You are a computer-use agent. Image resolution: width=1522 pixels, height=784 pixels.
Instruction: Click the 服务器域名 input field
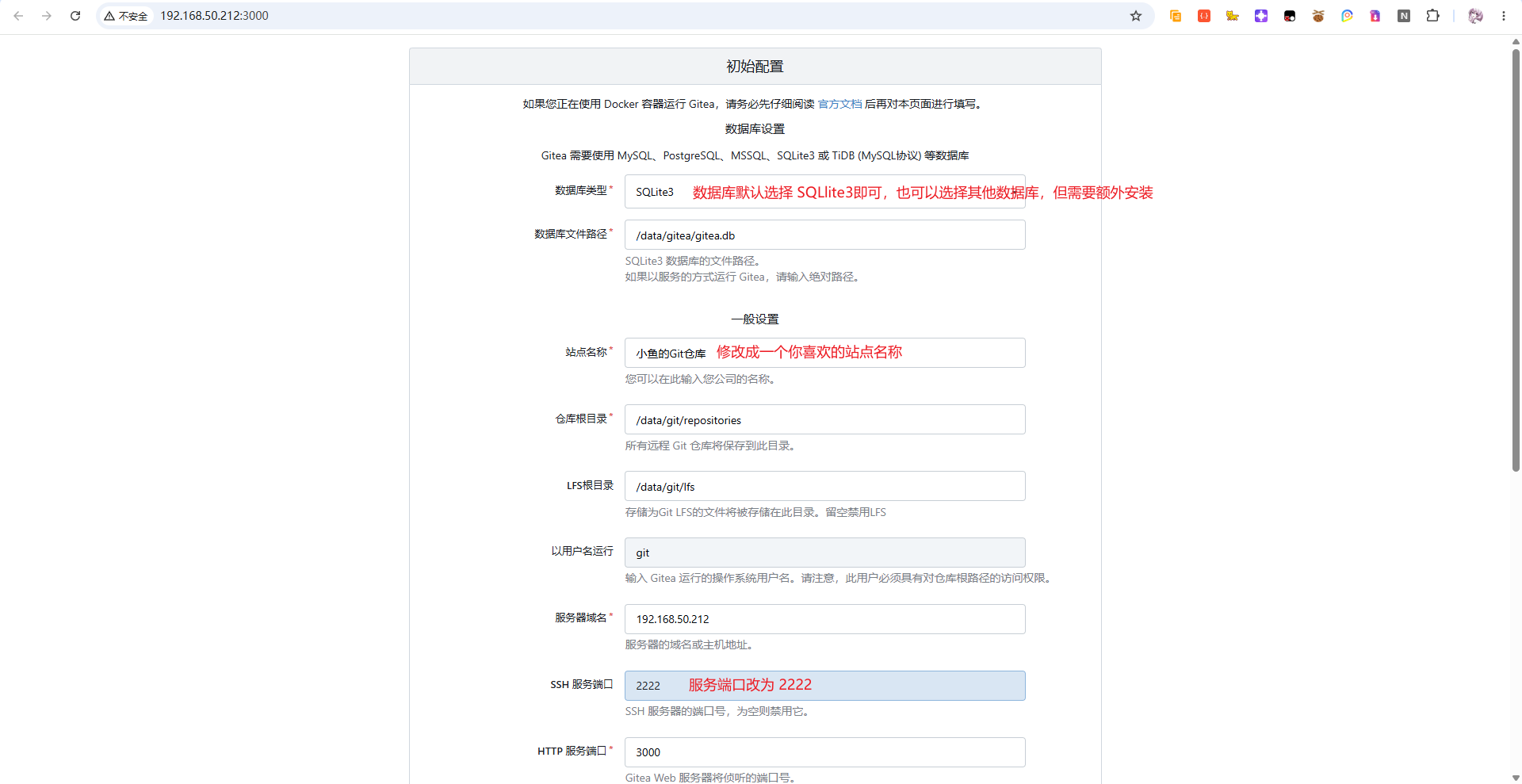pyautogui.click(x=824, y=619)
